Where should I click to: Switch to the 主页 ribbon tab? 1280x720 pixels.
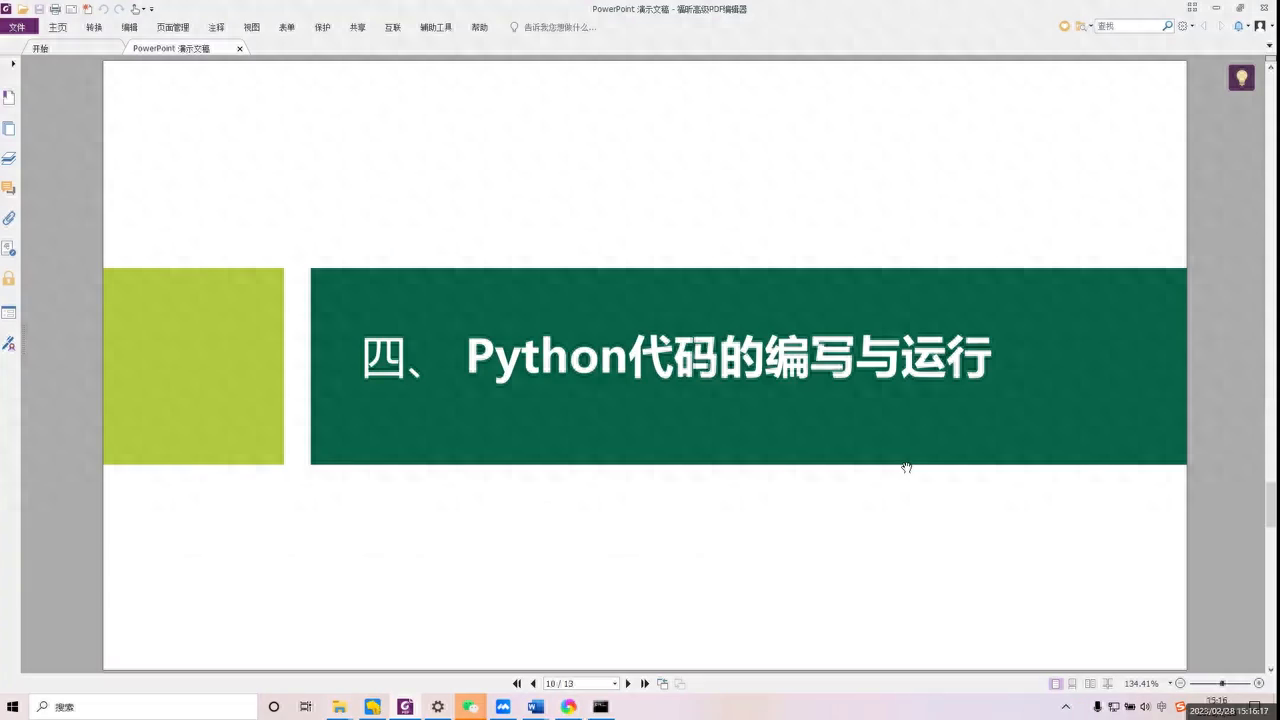[x=58, y=27]
